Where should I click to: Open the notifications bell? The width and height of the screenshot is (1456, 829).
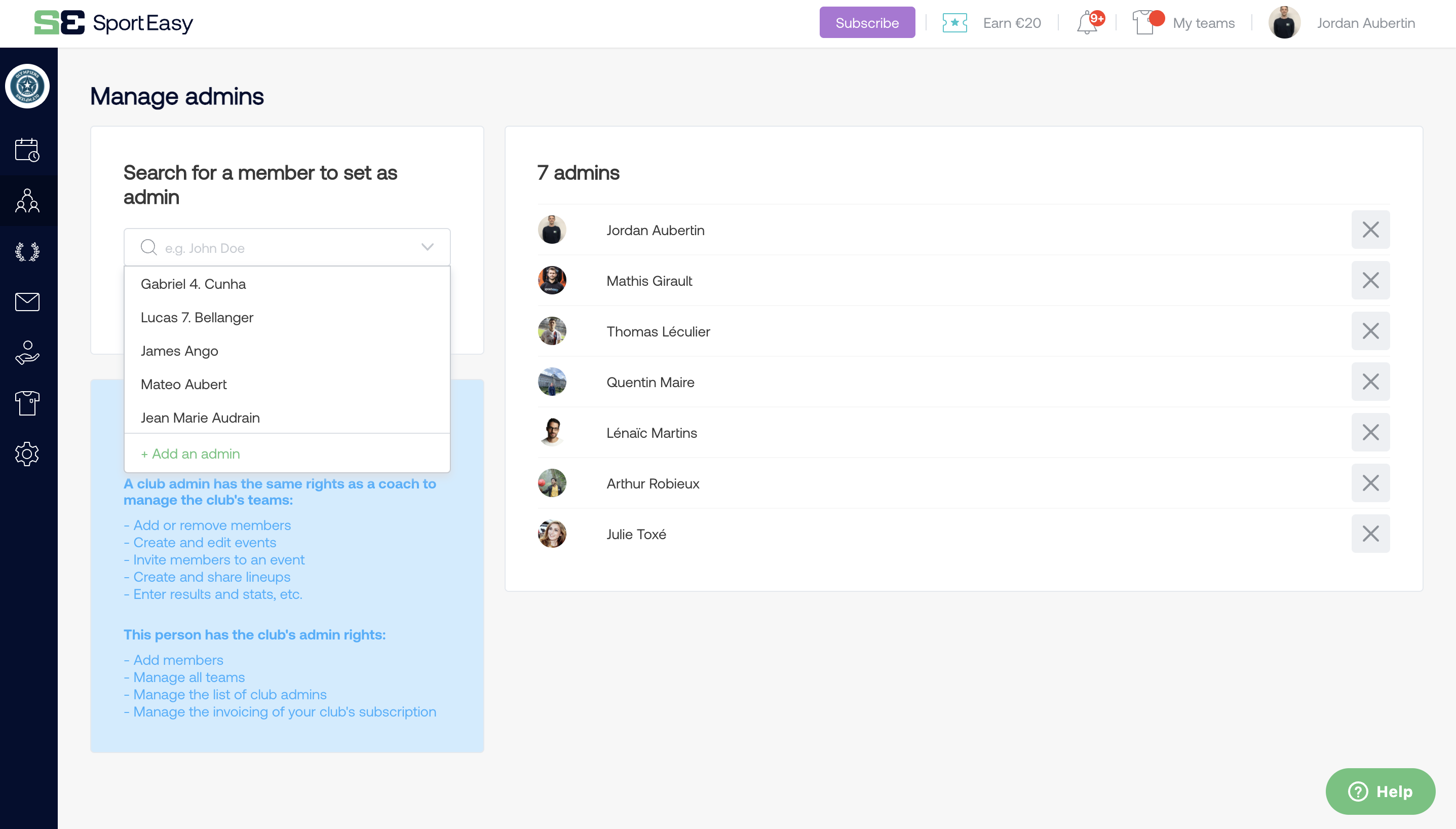(x=1088, y=23)
